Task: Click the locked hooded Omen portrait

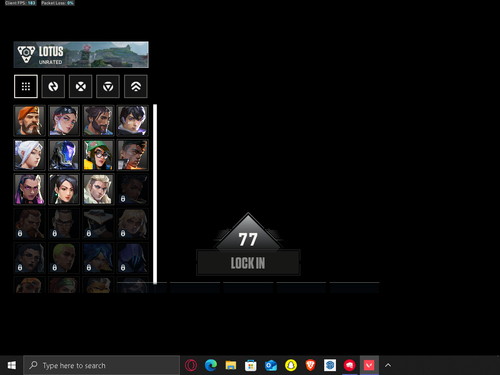Action: click(x=132, y=258)
